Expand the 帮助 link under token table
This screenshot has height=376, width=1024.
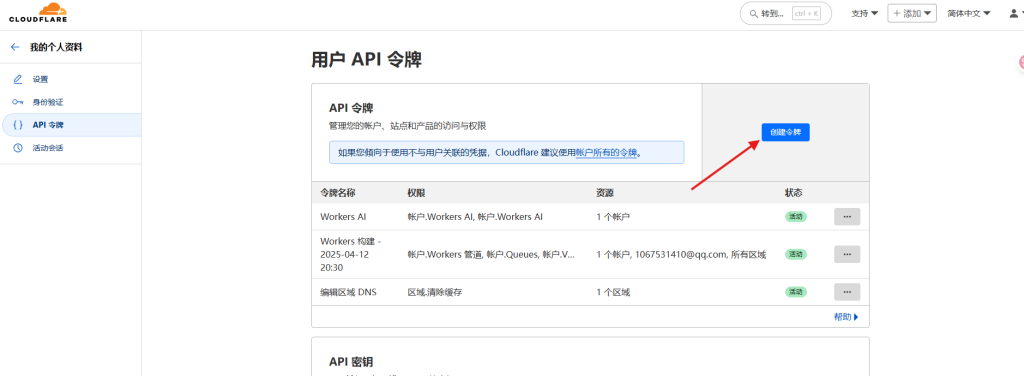point(846,317)
